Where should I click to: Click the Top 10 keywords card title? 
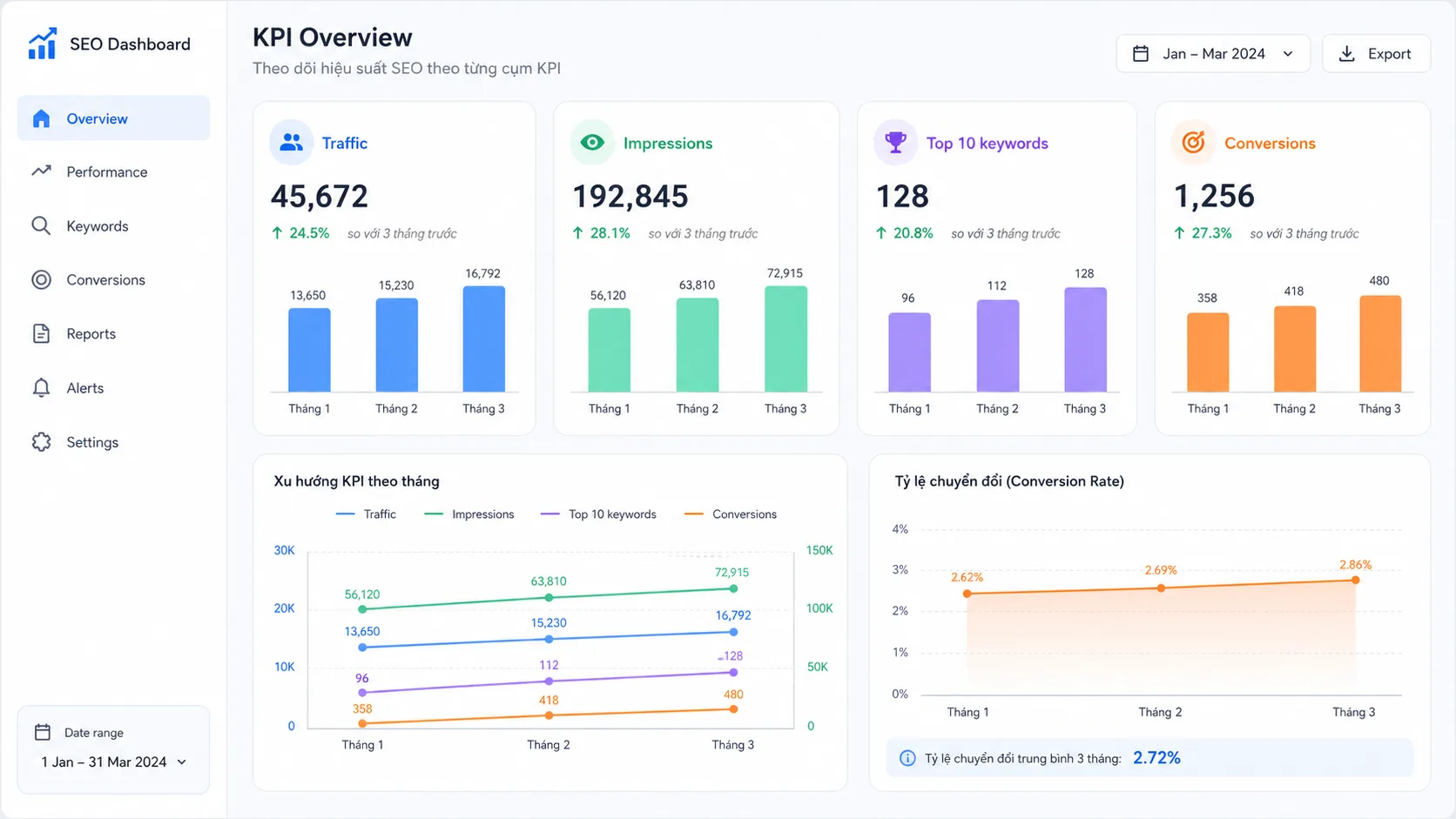click(988, 143)
